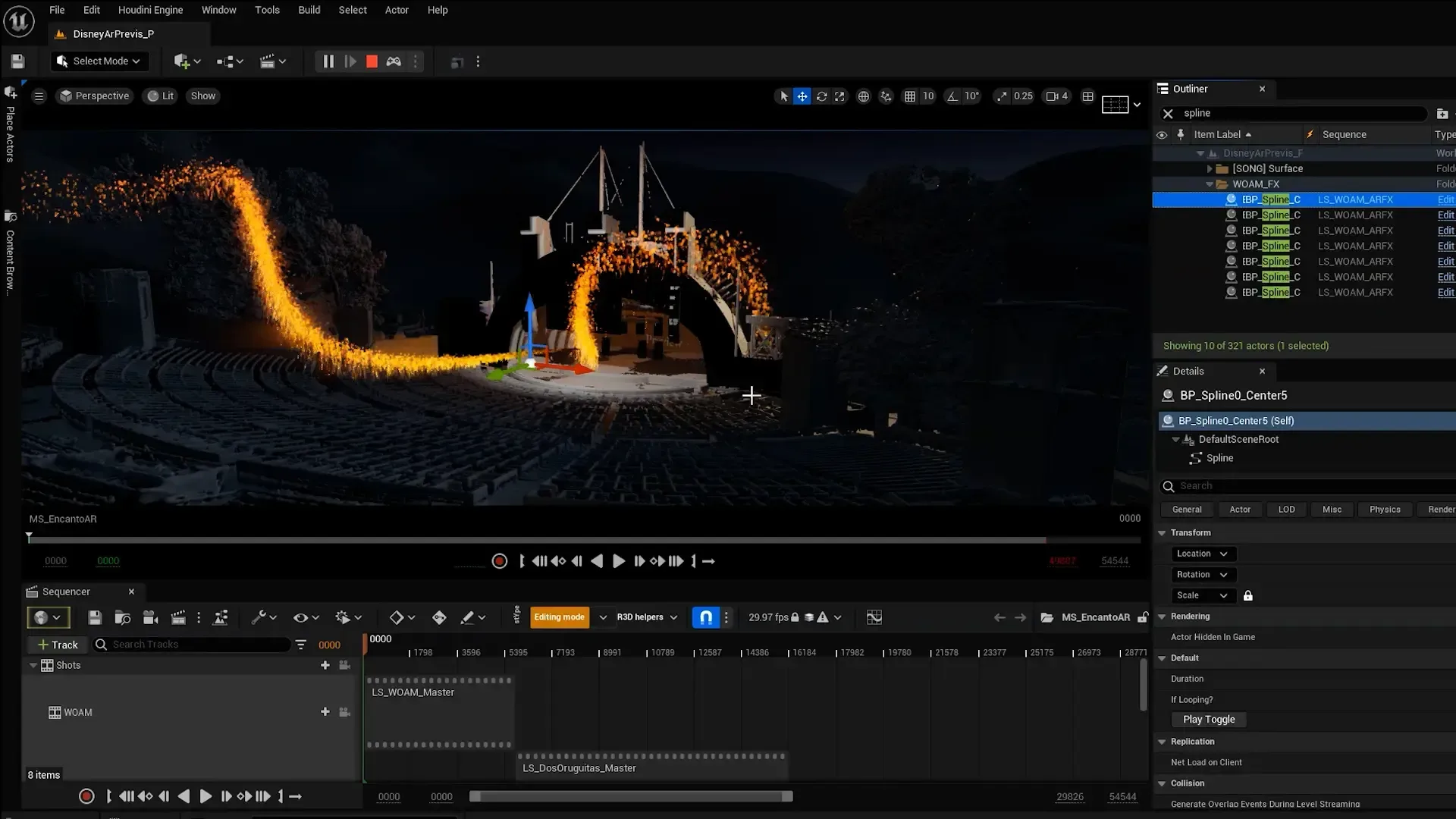Click the gamepad possess icon in the toolbar

pos(394,61)
